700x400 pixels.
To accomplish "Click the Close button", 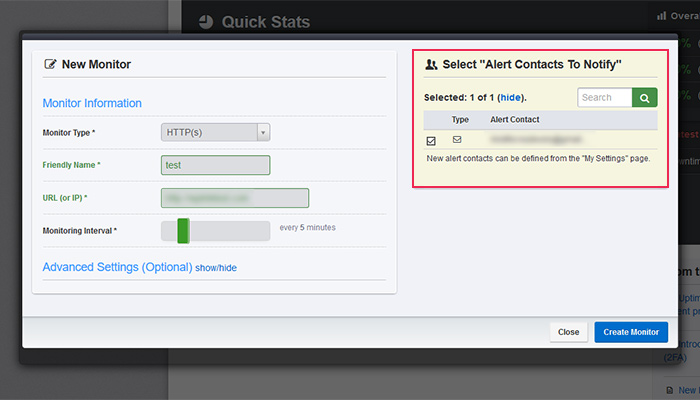I will coord(568,332).
